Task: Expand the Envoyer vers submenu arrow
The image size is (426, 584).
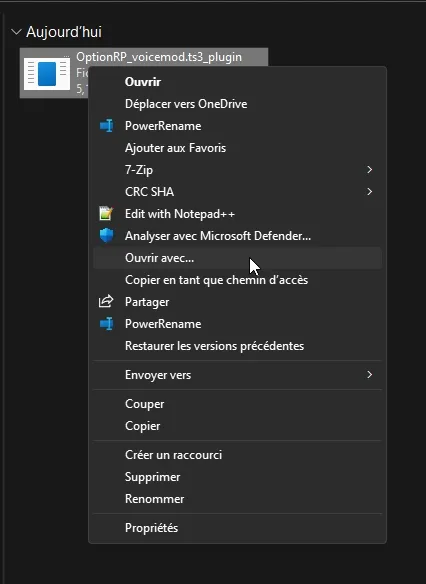Action: click(x=369, y=374)
